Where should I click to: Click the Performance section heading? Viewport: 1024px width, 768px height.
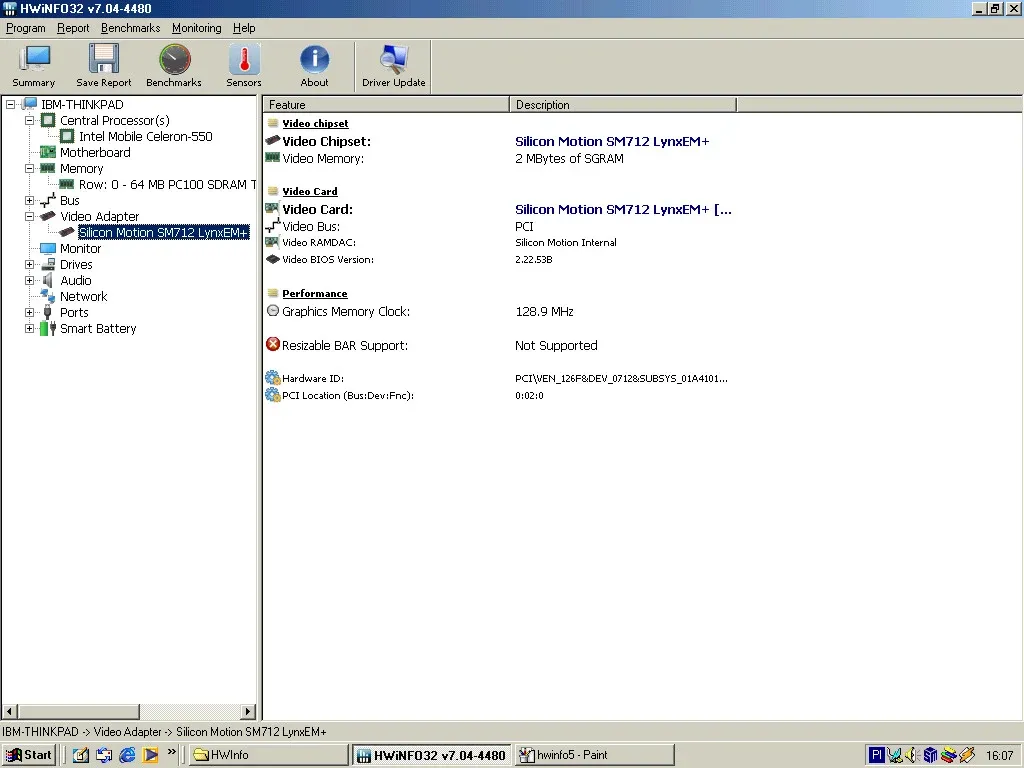[x=315, y=294]
